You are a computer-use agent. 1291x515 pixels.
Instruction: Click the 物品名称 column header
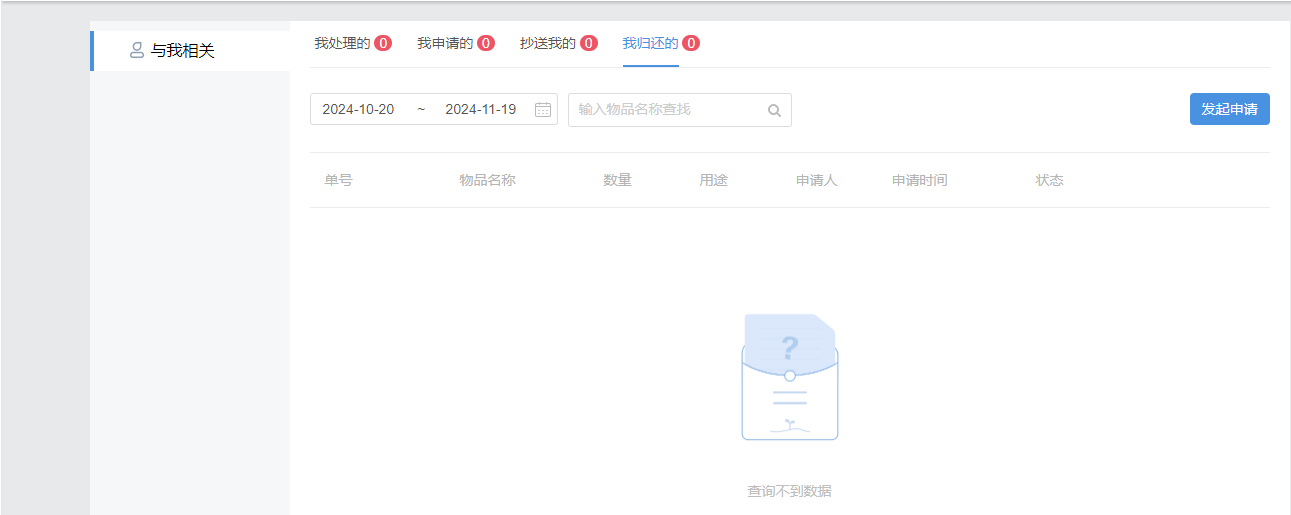487,180
